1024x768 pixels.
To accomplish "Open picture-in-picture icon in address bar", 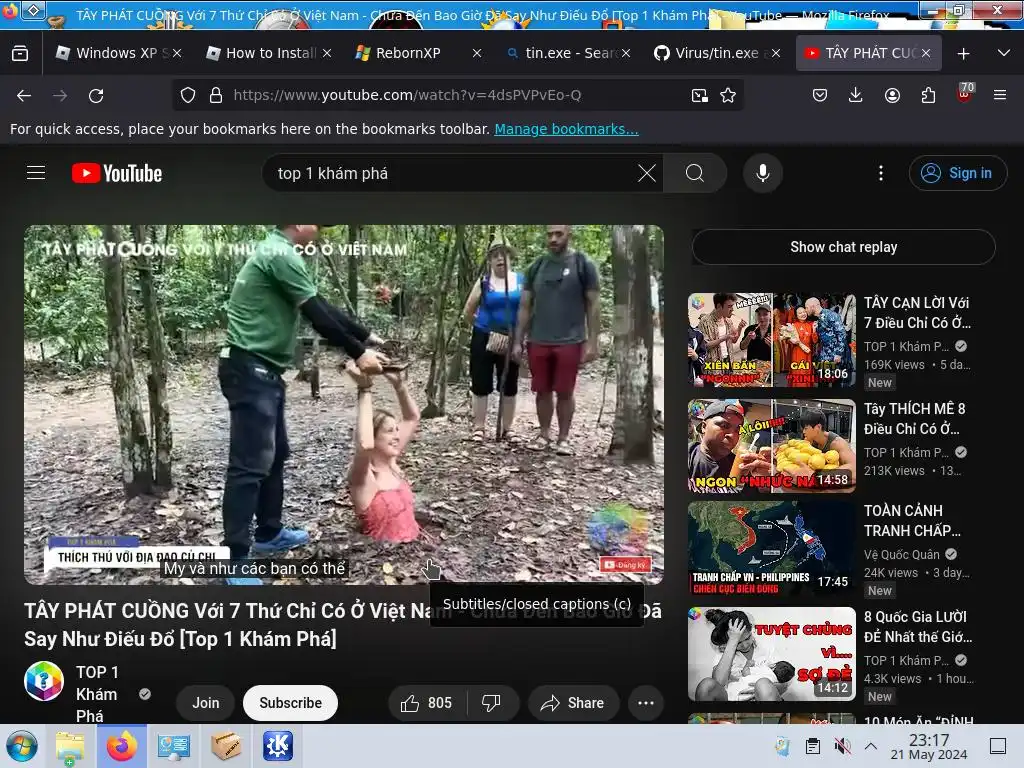I will coord(699,95).
